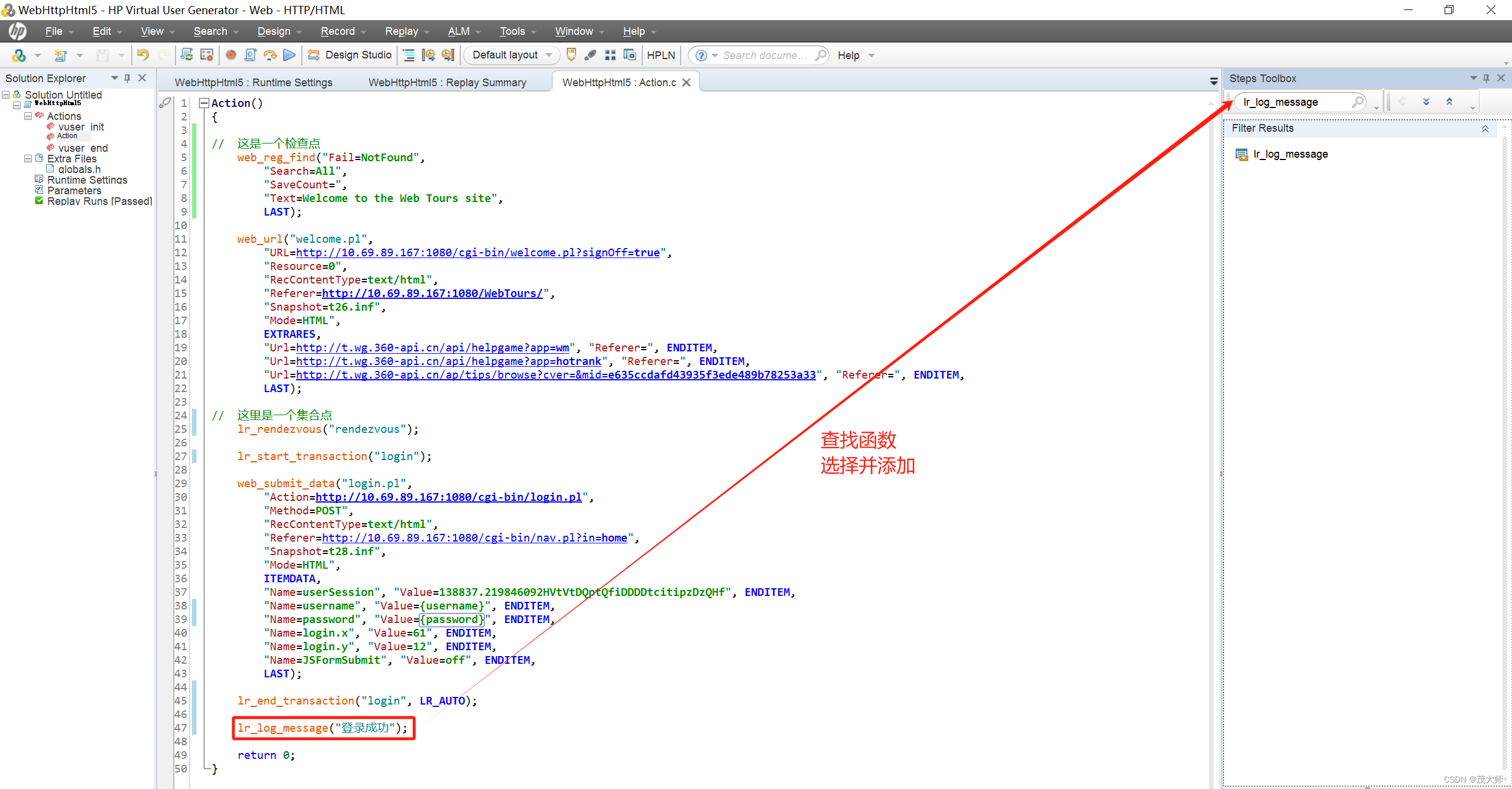Pin the Steps Toolbox panel
1512x789 pixels.
coord(1486,77)
